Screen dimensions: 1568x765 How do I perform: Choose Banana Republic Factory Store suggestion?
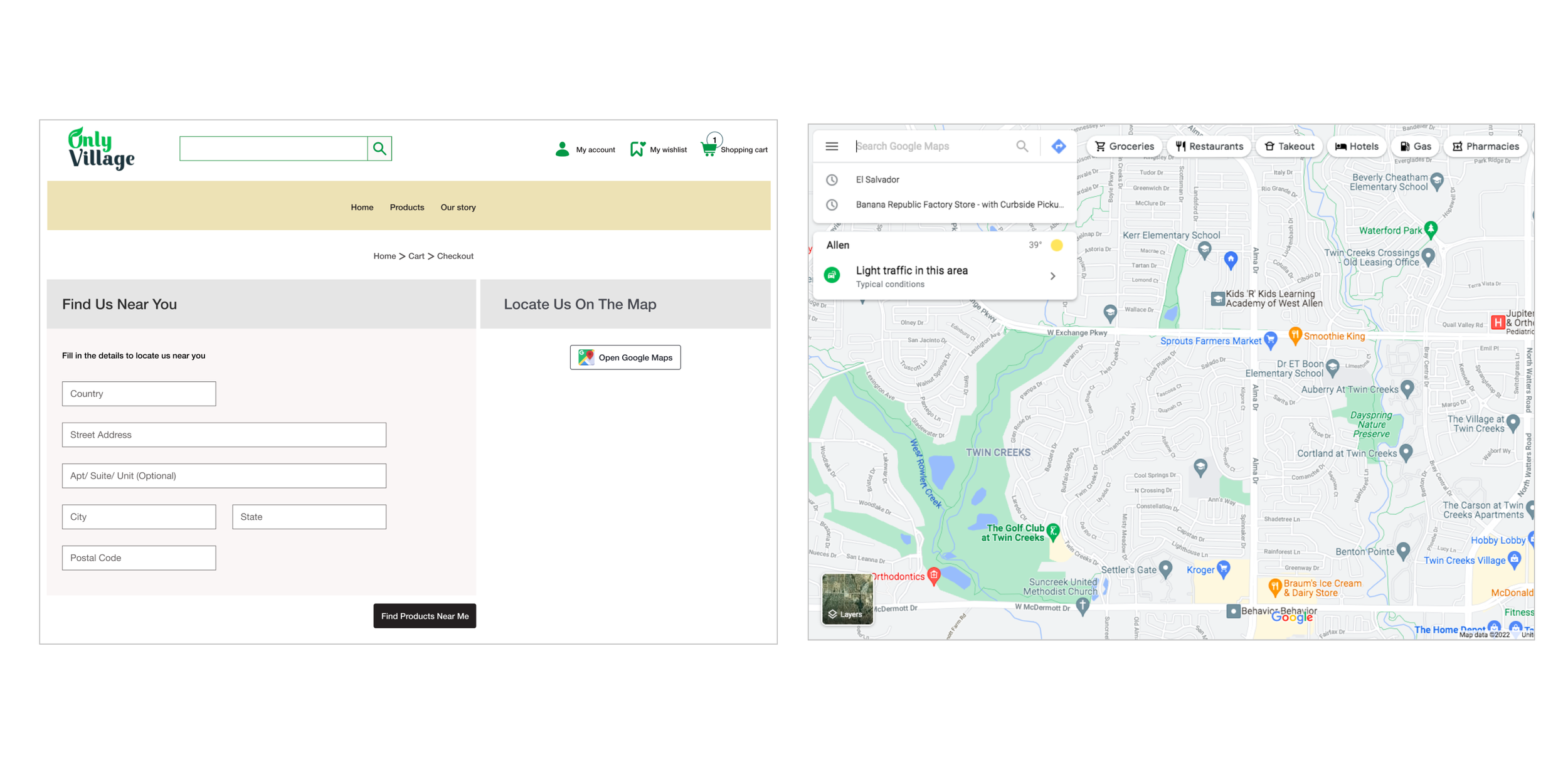(959, 204)
